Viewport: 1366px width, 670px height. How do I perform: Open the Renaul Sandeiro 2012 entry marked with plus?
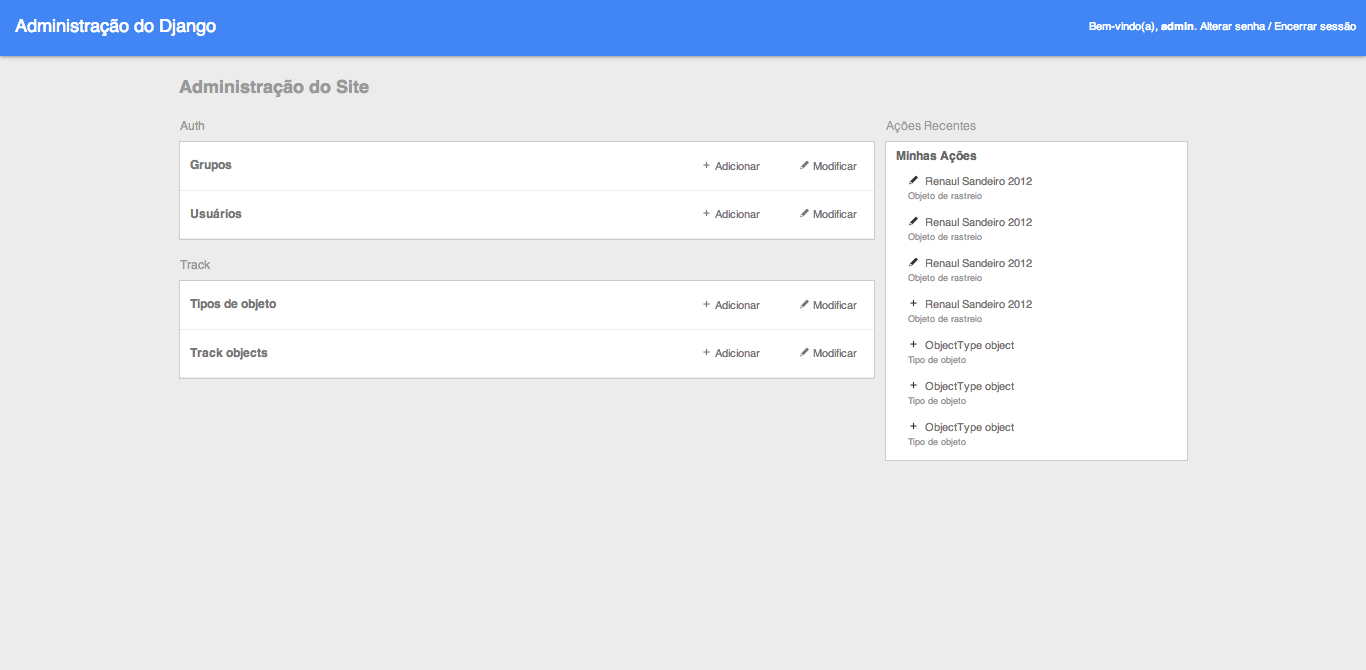[978, 304]
